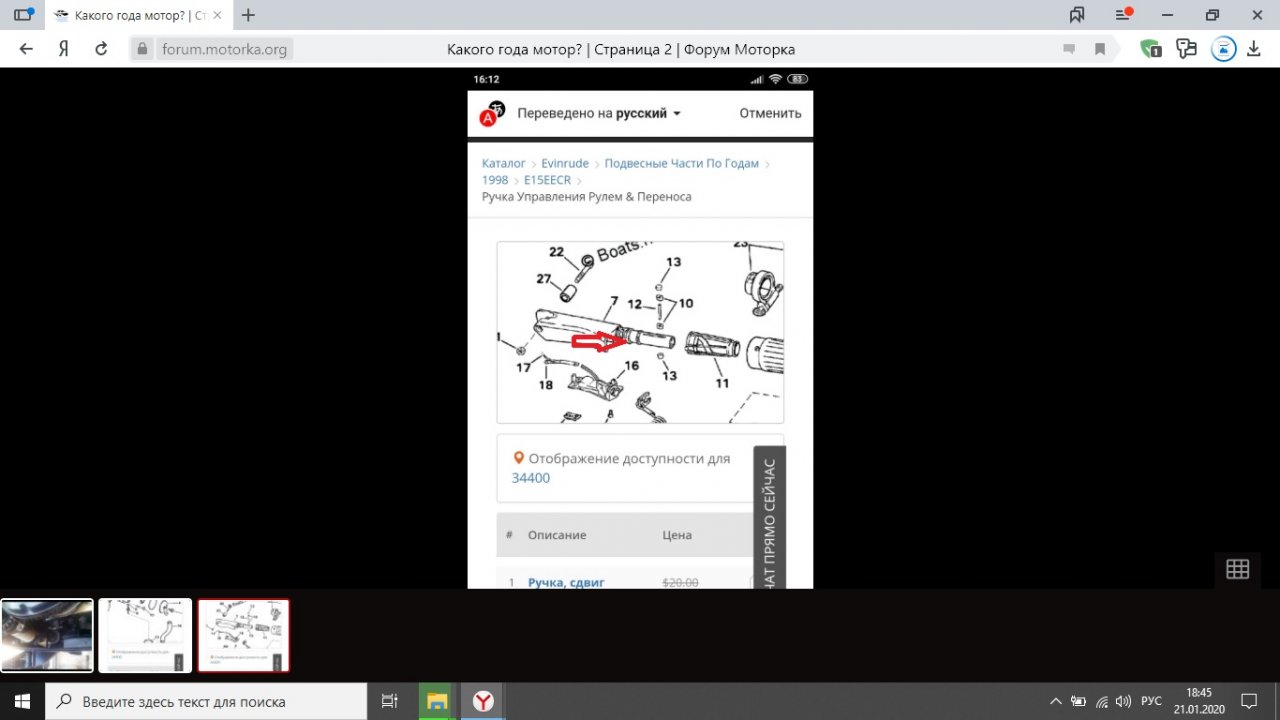Expand hidden system tray icons

[1055, 701]
